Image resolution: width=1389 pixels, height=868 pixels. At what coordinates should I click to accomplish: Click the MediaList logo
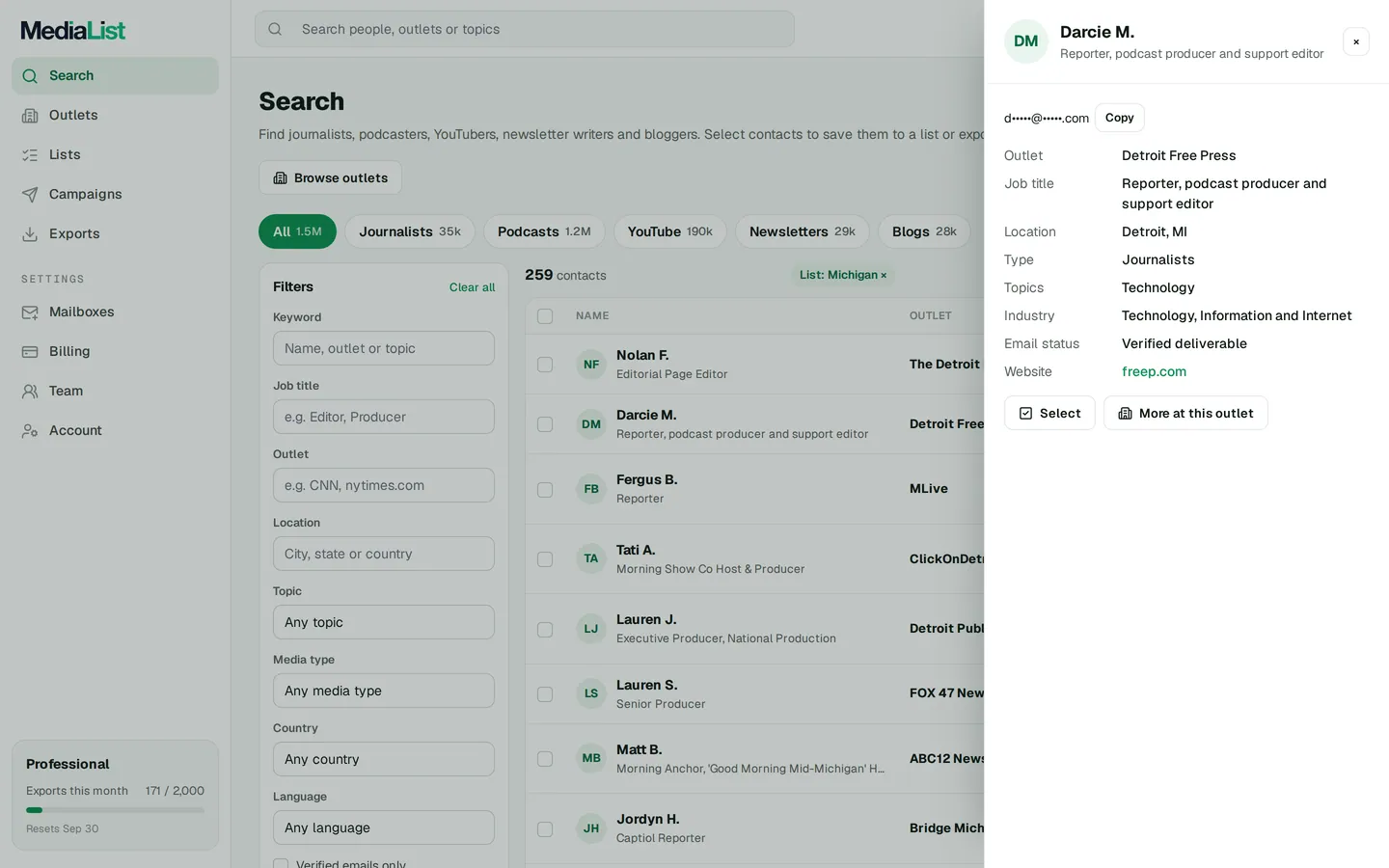pos(73,30)
